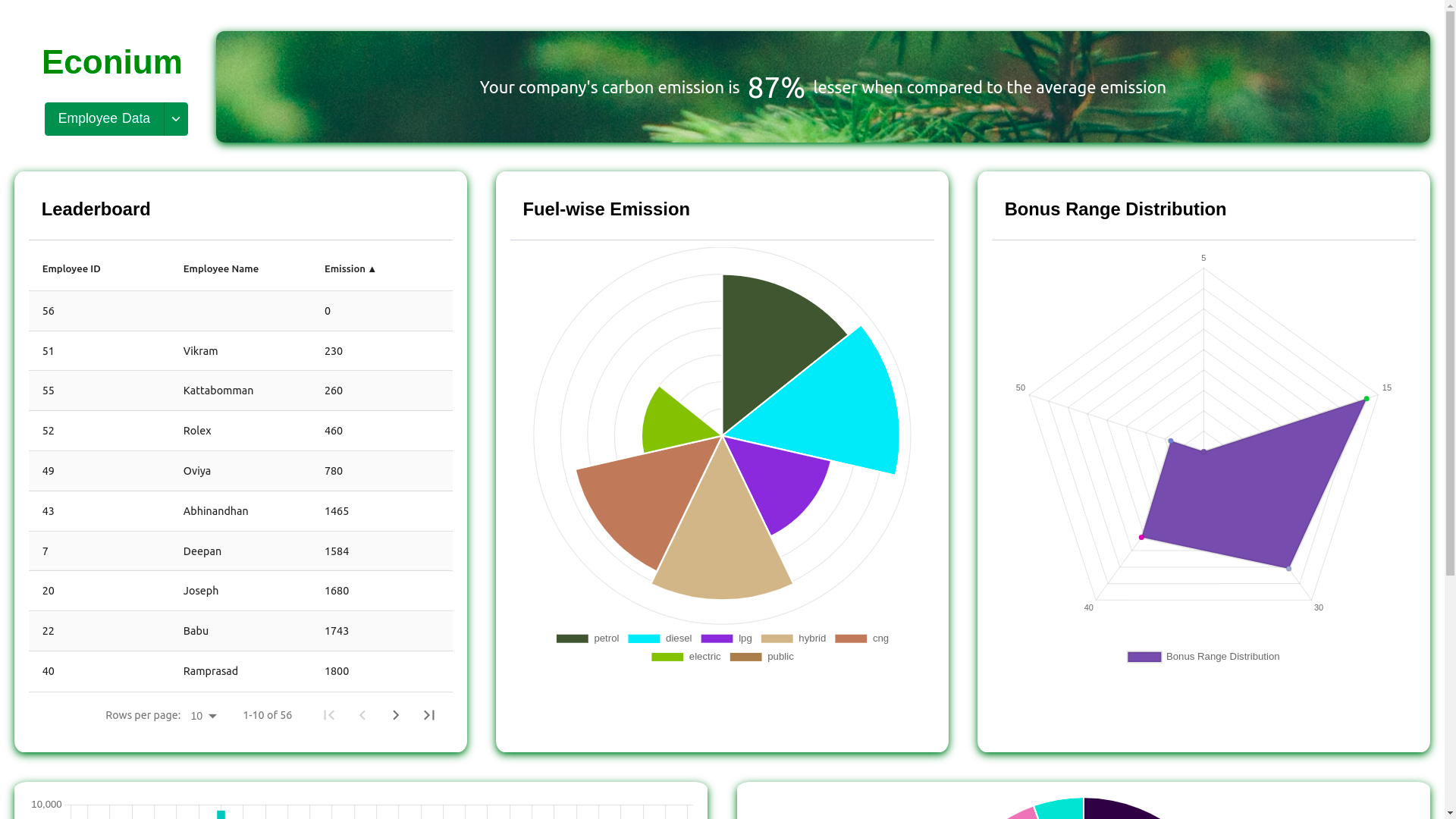Toggle petrol legend swatch
This screenshot has height=819, width=1456.
[x=573, y=639]
